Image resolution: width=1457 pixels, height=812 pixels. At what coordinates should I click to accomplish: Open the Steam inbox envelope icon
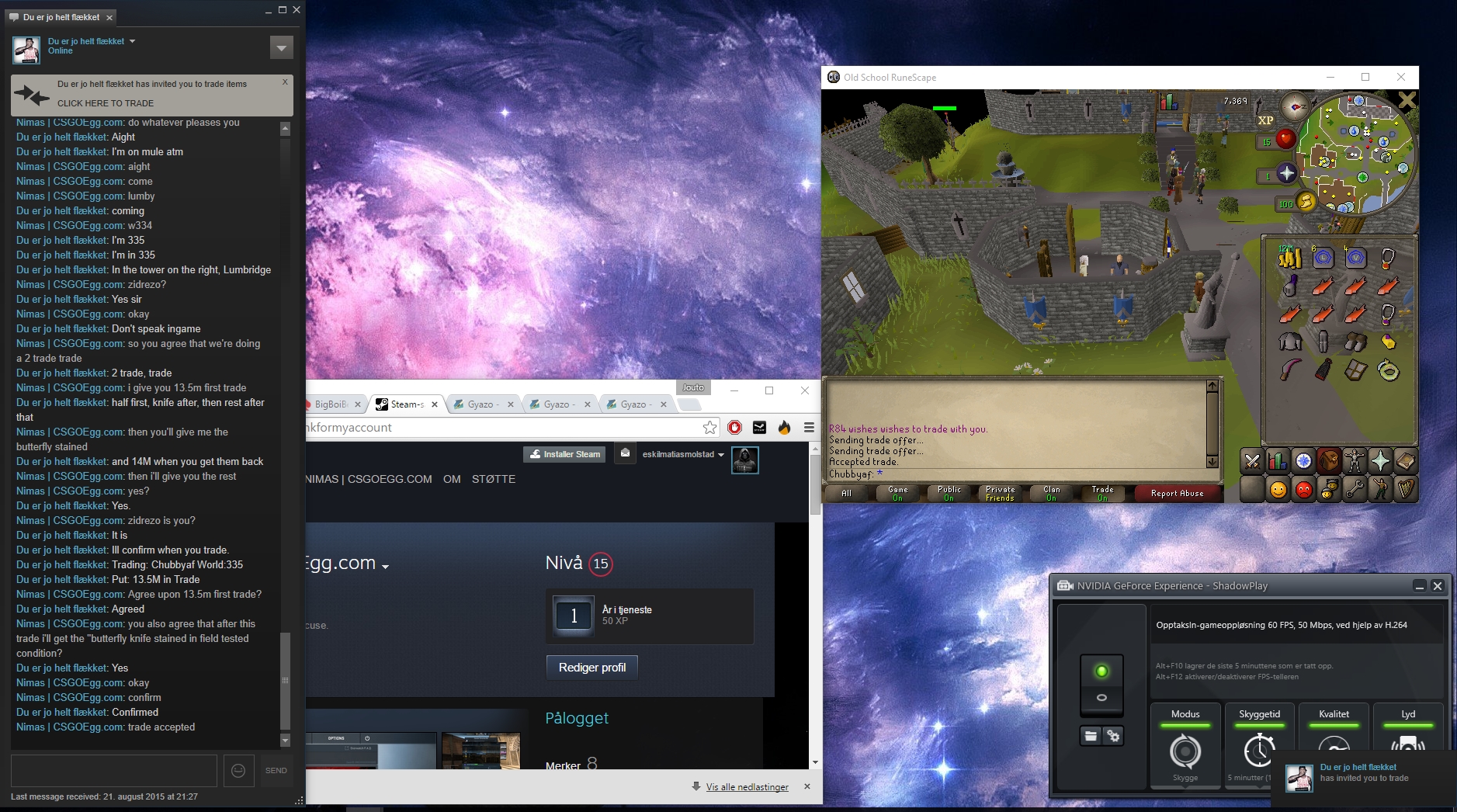[x=625, y=453]
